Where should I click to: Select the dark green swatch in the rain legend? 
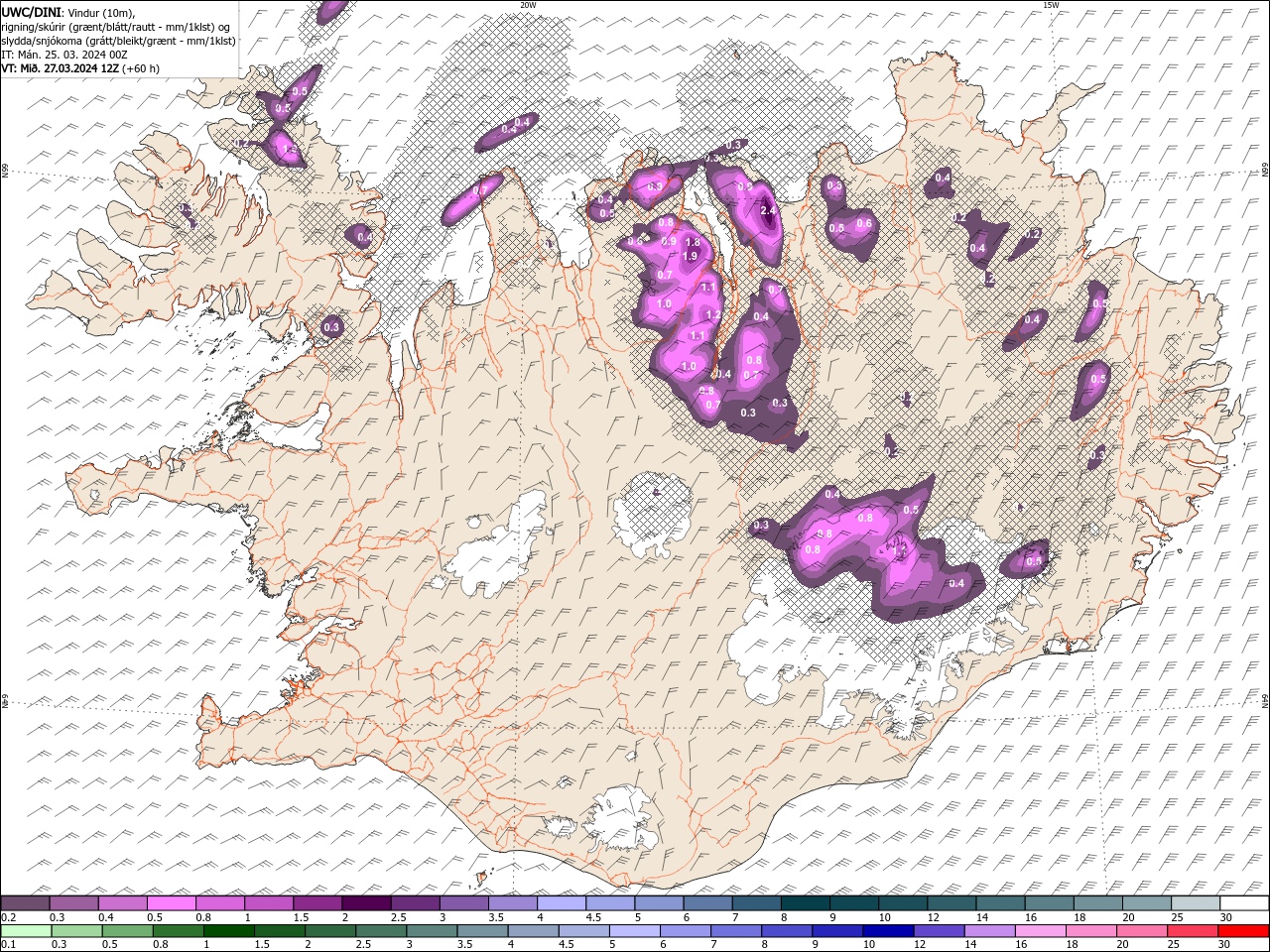[230, 931]
